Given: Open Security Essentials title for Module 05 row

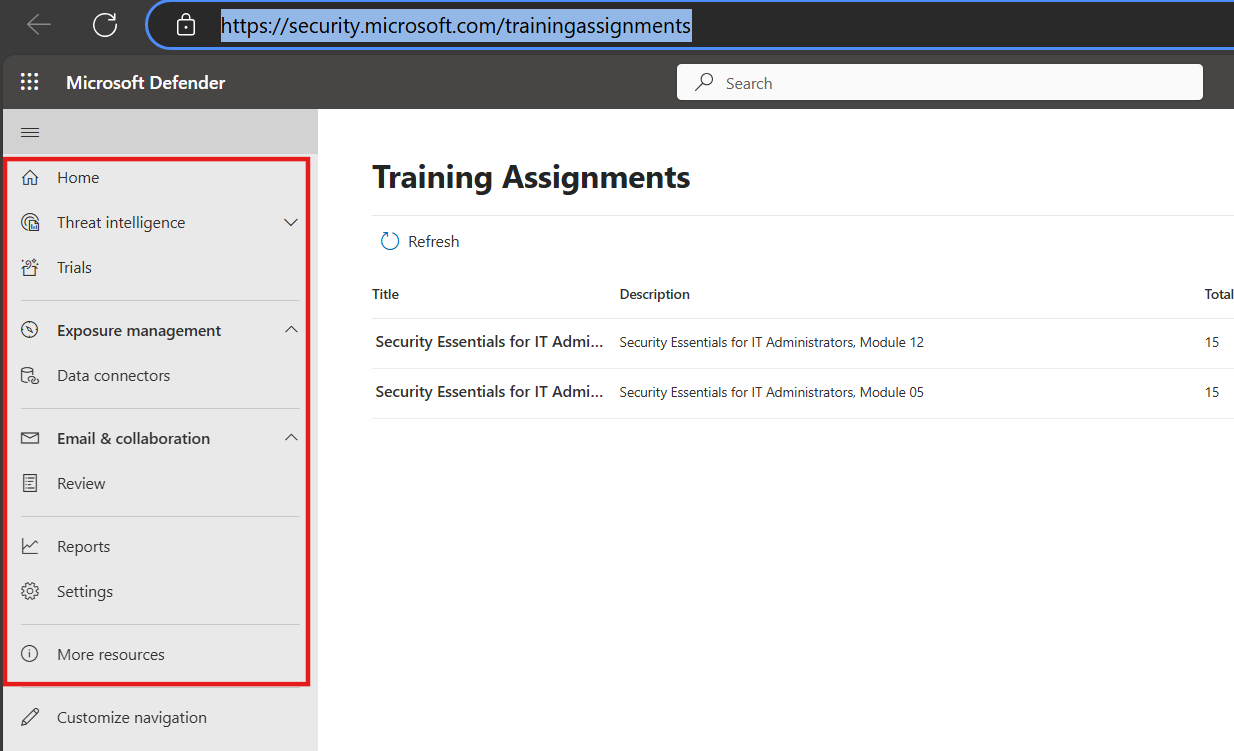Looking at the screenshot, I should click(489, 392).
